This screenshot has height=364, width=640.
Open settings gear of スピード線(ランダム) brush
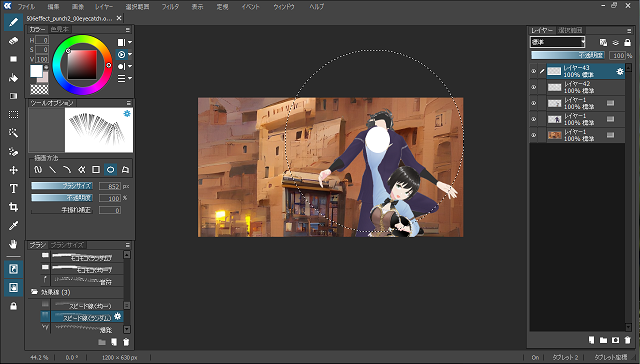(118, 316)
